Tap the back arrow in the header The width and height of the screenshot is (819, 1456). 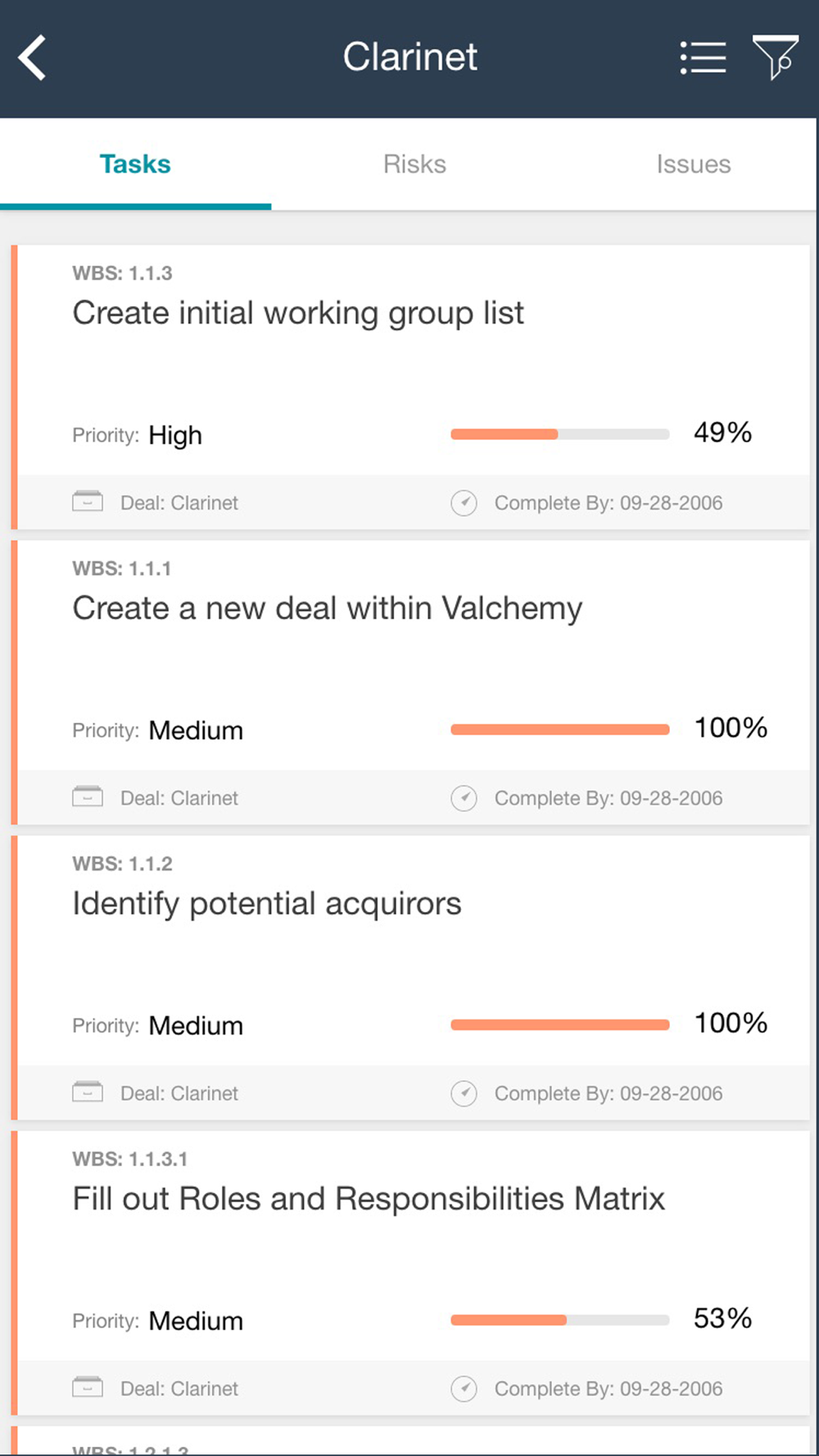33,58
